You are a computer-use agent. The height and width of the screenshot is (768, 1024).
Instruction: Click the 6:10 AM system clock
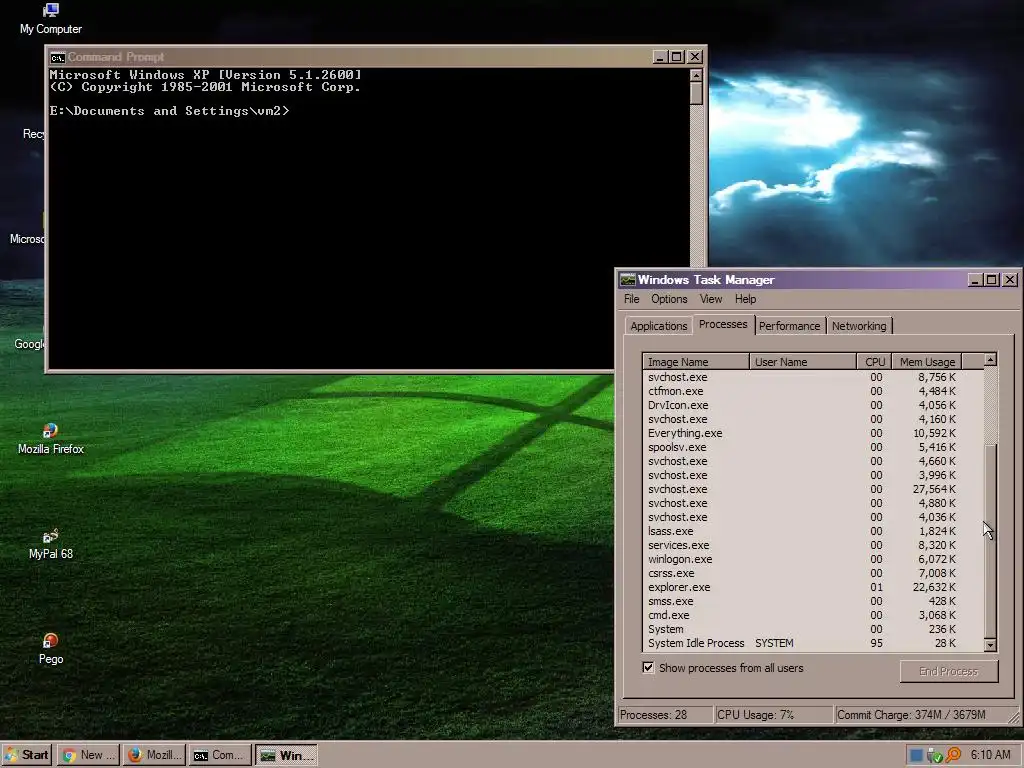click(990, 755)
